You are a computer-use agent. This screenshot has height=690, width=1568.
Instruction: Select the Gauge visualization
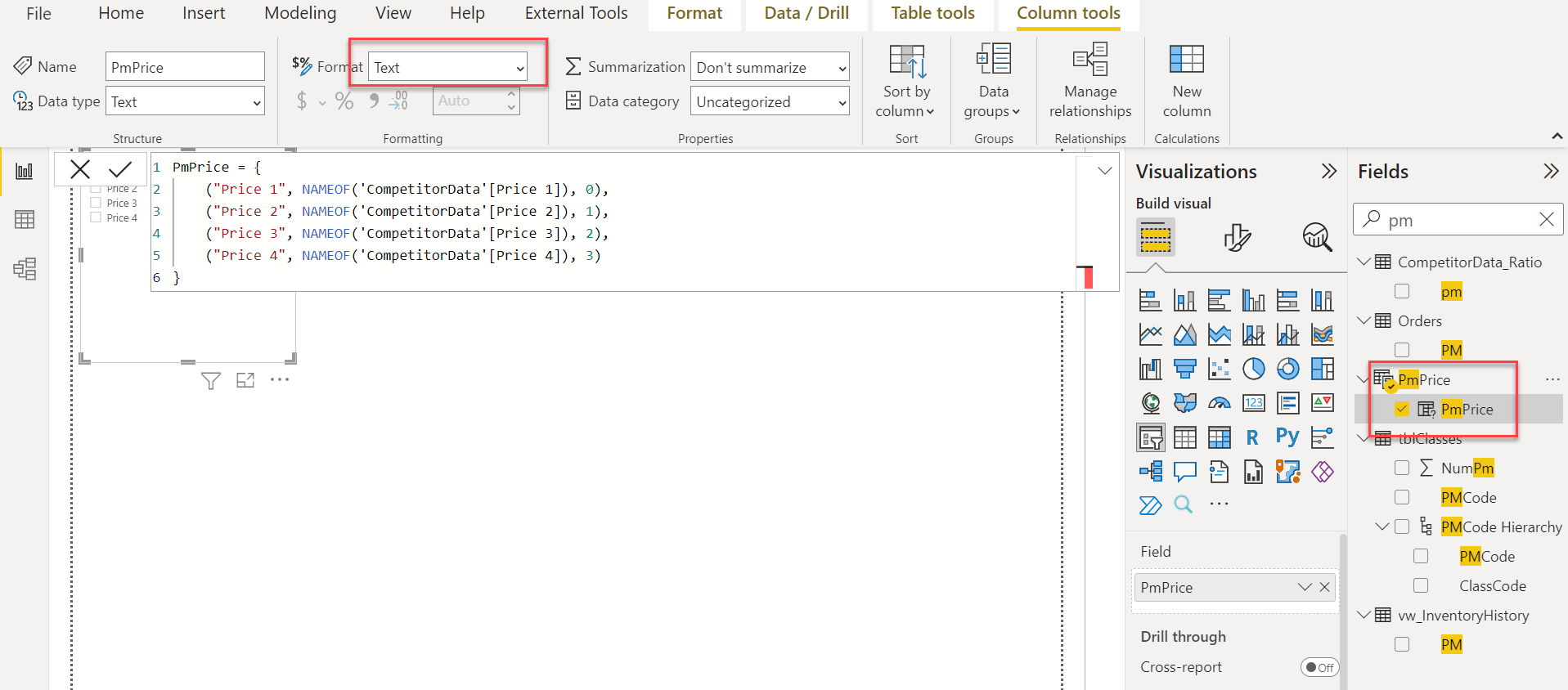pyautogui.click(x=1219, y=403)
